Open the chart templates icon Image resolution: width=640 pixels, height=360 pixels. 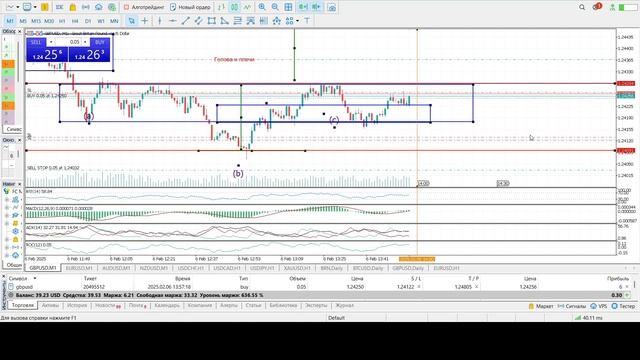[x=27, y=7]
